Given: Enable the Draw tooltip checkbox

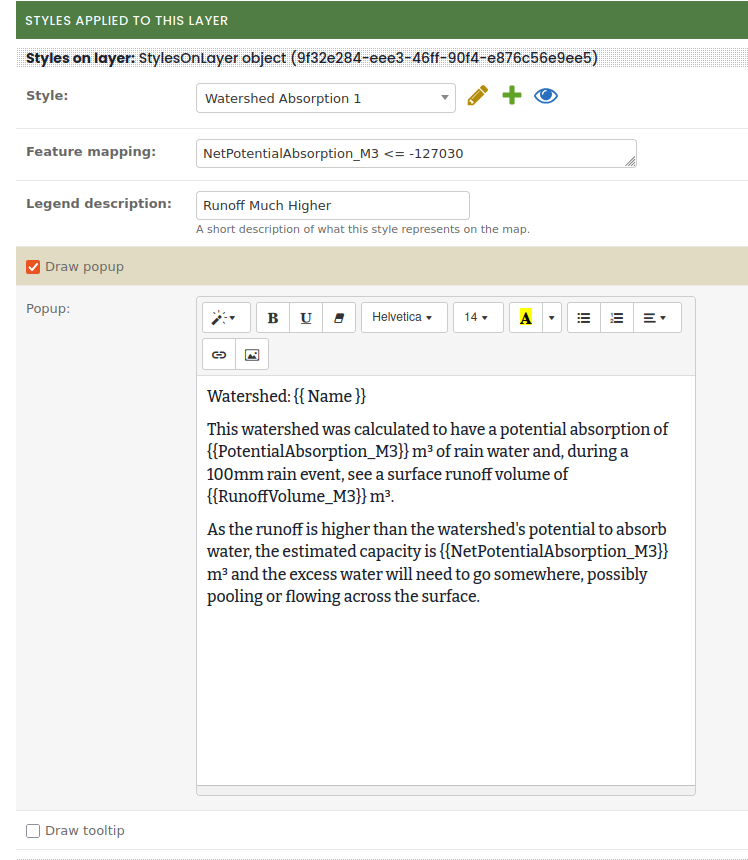Looking at the screenshot, I should (x=33, y=831).
